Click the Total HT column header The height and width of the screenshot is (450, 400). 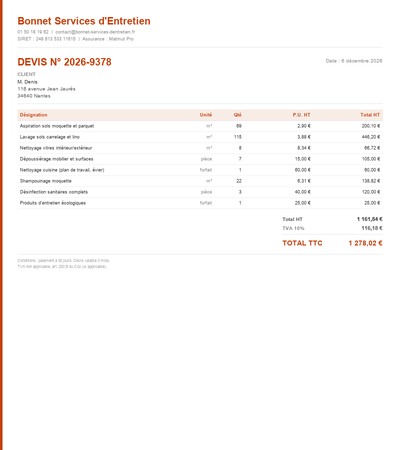point(370,115)
